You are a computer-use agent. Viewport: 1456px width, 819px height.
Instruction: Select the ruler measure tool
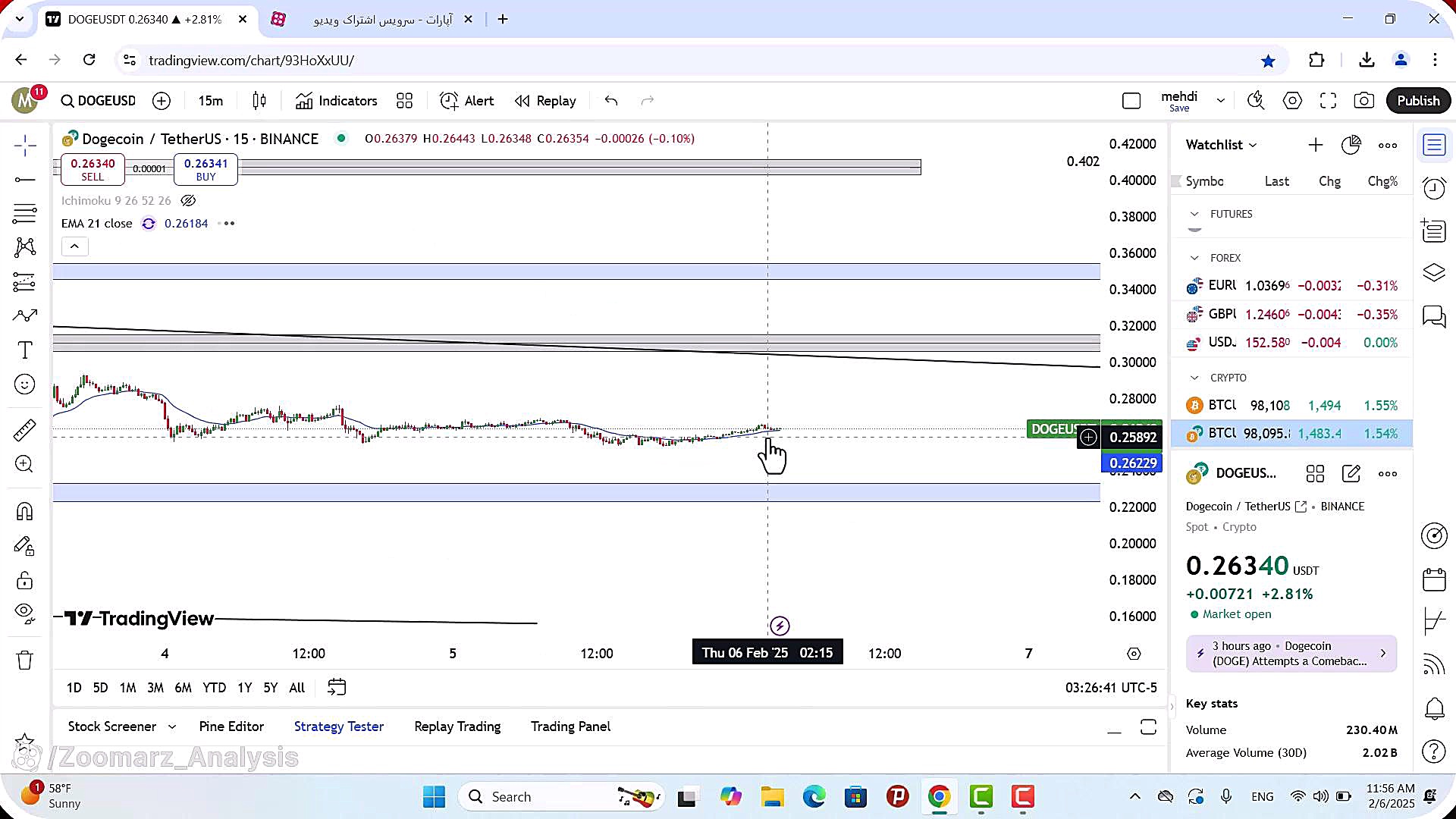pos(24,430)
